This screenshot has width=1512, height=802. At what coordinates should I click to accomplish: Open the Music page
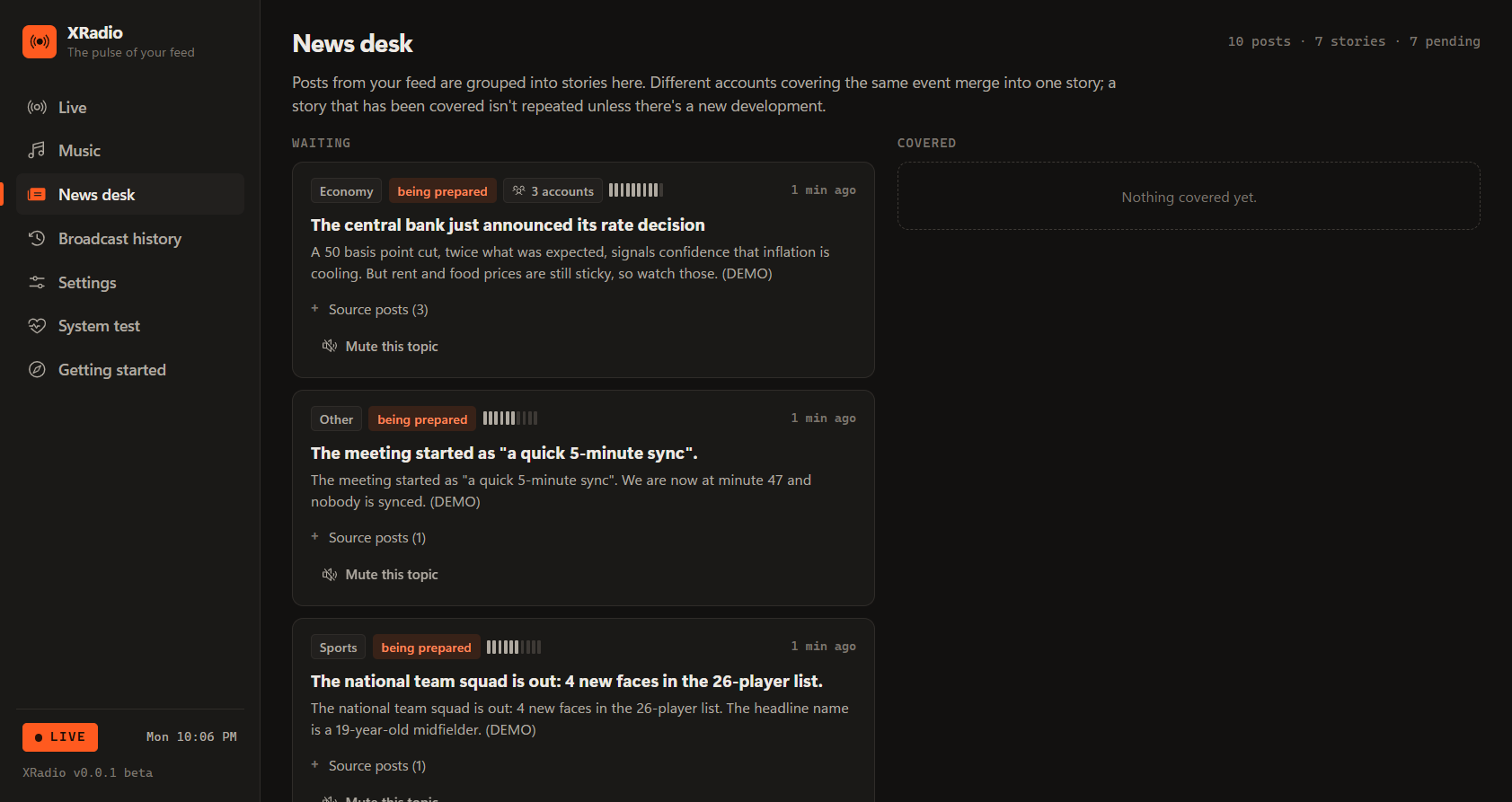click(130, 151)
